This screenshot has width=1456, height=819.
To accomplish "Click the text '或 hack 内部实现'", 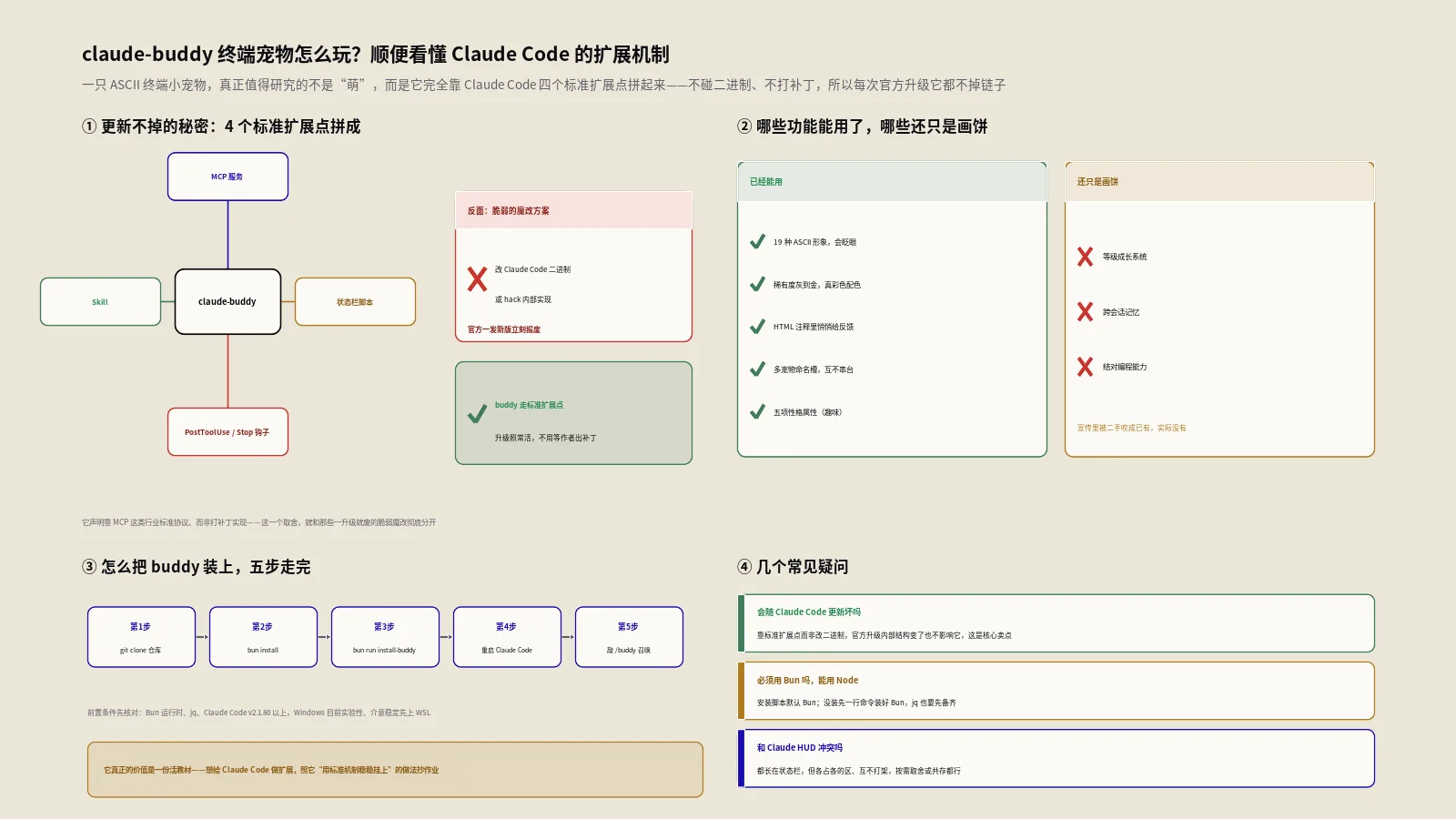I will click(522, 299).
